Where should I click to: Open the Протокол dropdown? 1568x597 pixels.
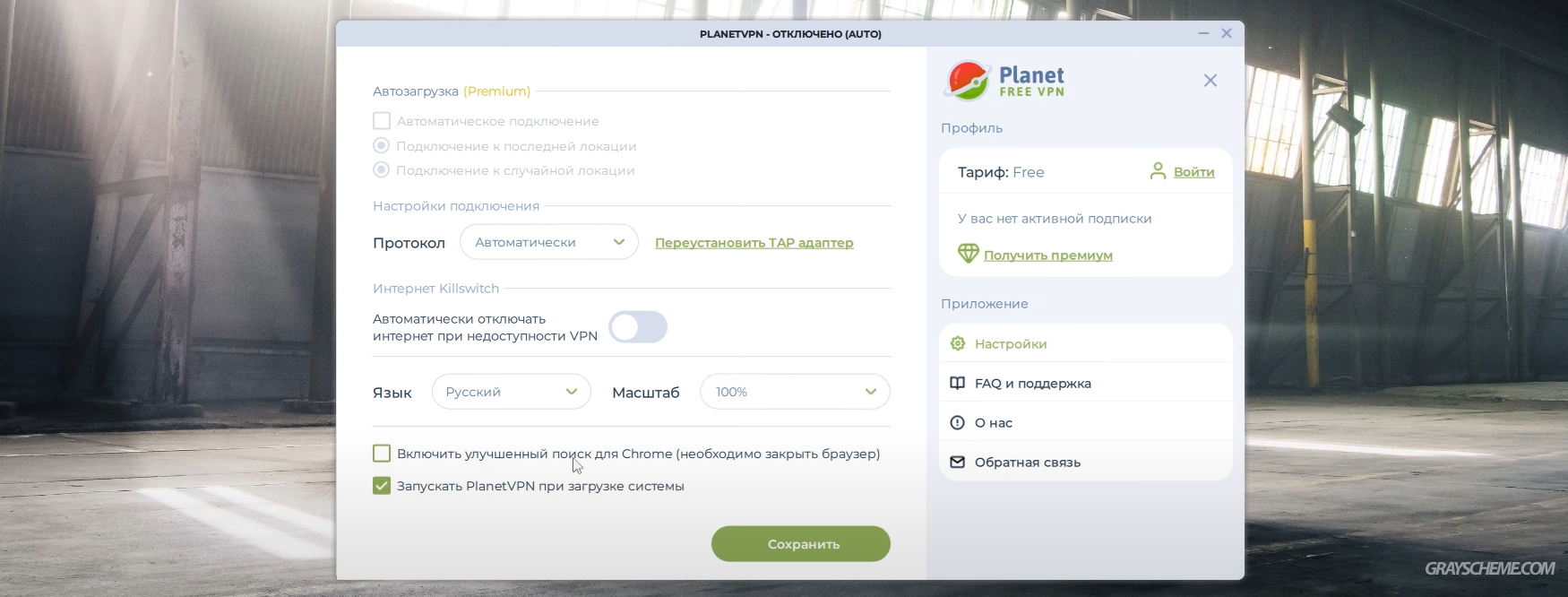pyautogui.click(x=549, y=242)
